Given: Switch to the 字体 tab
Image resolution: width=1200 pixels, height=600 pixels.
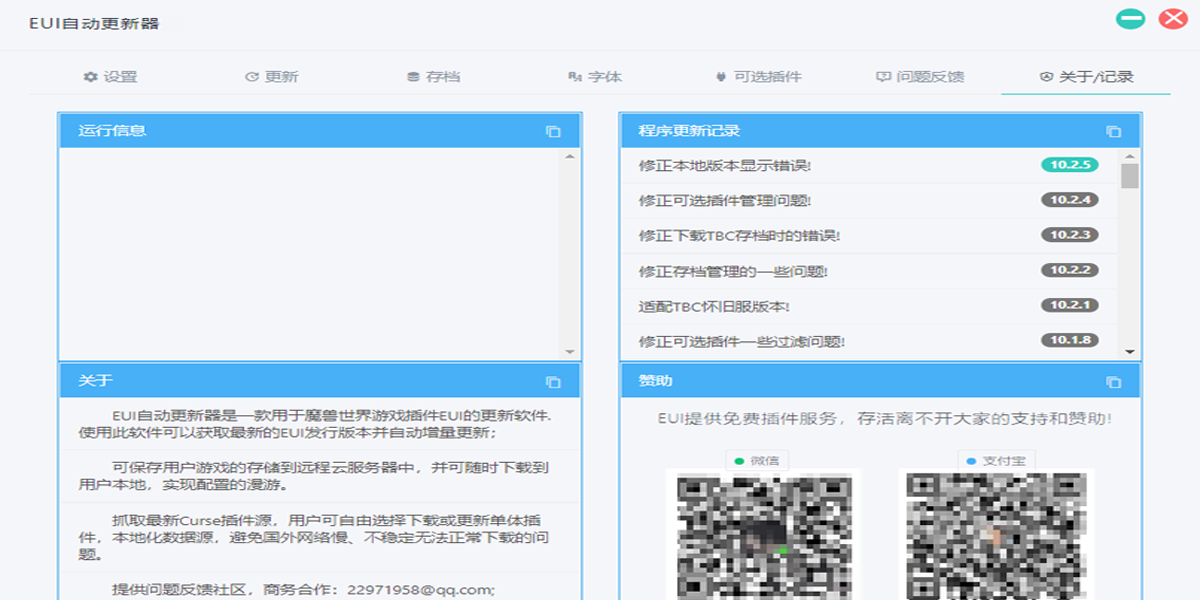Looking at the screenshot, I should (x=595, y=76).
